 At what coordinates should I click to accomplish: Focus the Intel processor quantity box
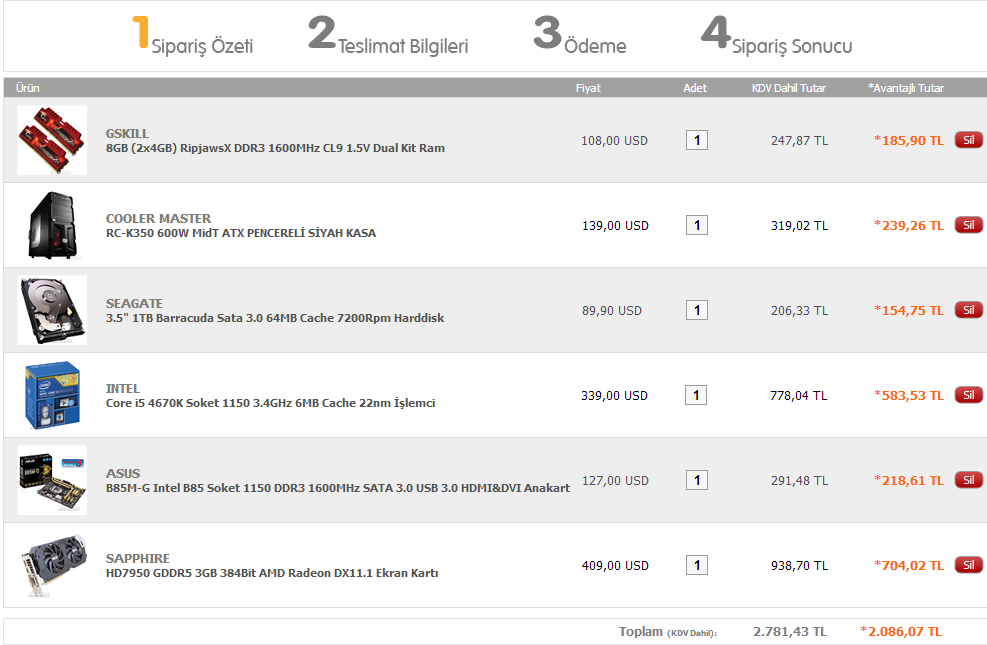(696, 395)
